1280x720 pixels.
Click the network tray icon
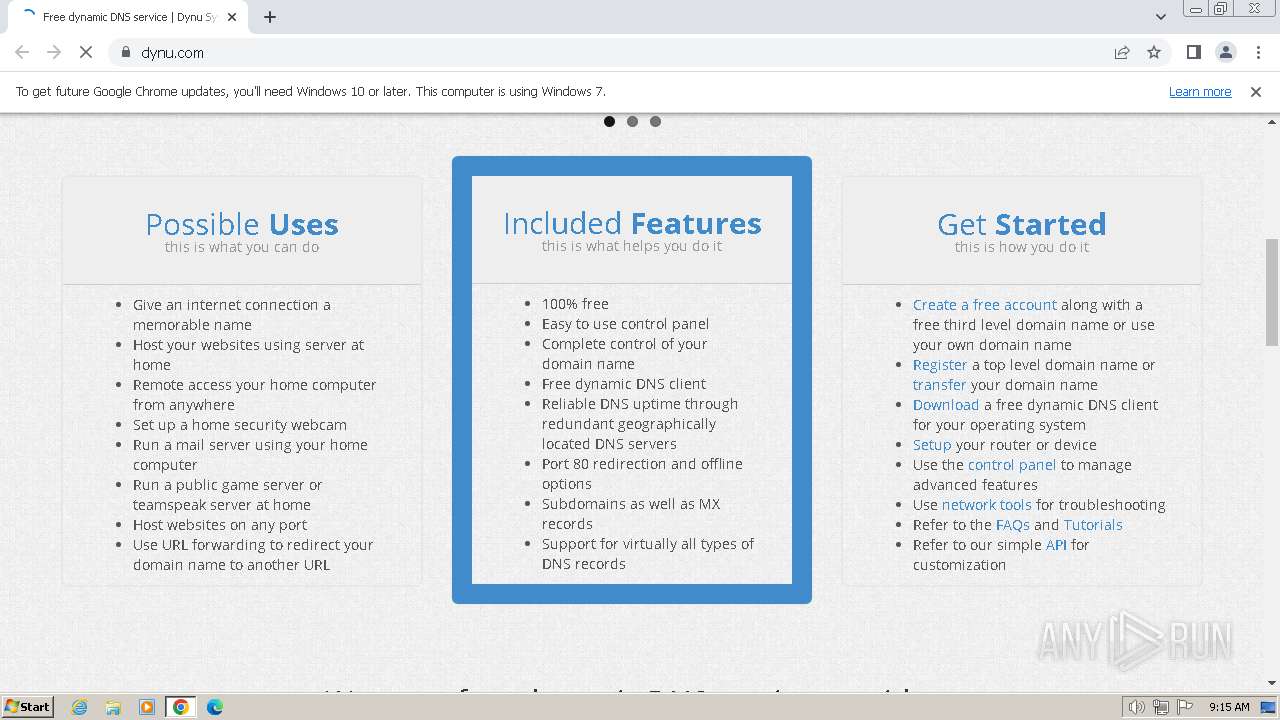(1162, 707)
